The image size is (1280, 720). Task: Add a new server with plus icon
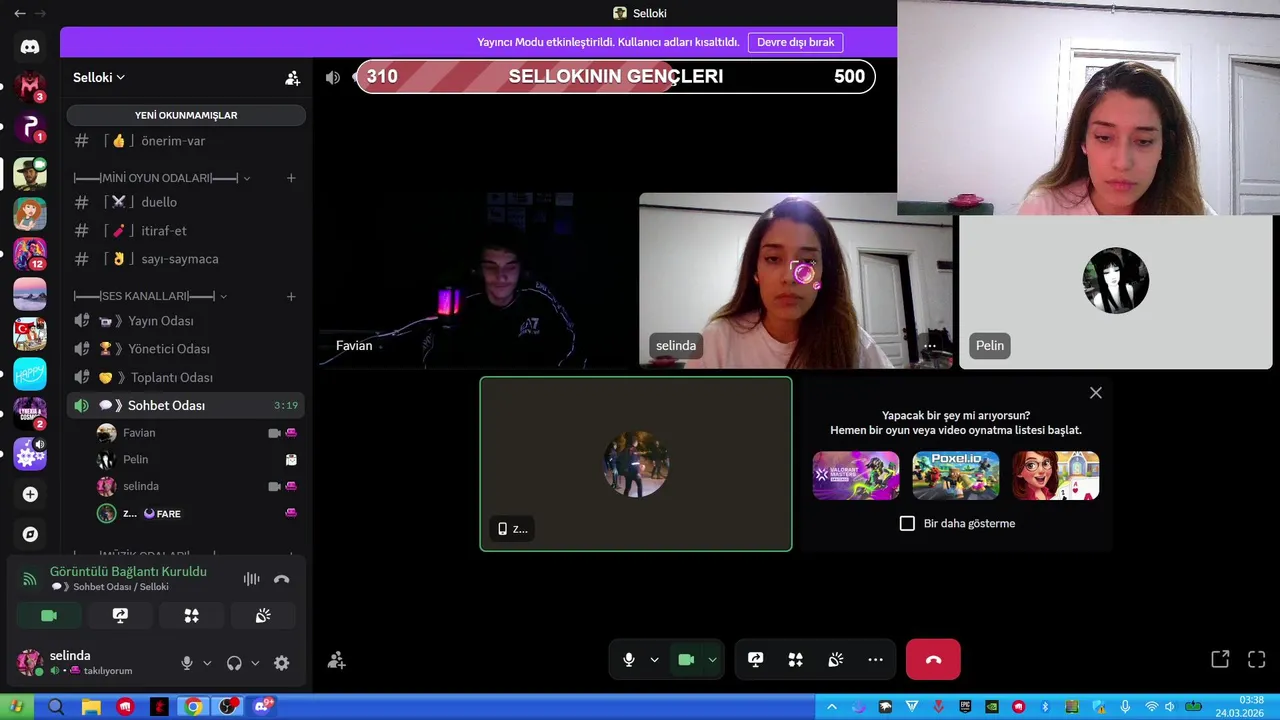30,494
